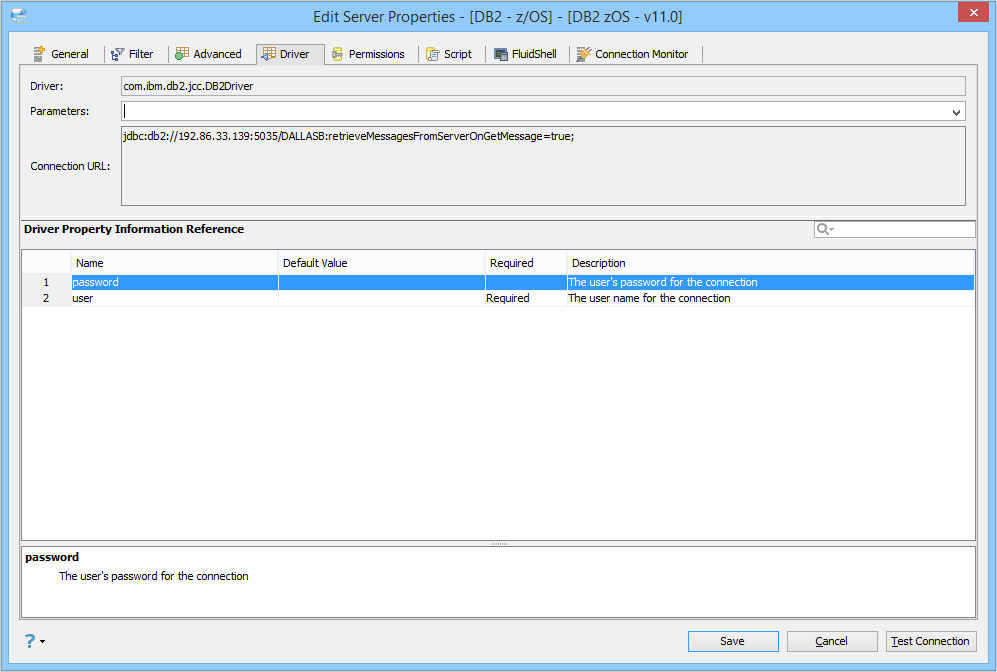Viewport: 997px width, 672px height.
Task: Click the 'Required' cell in the user row
Action: coord(526,298)
